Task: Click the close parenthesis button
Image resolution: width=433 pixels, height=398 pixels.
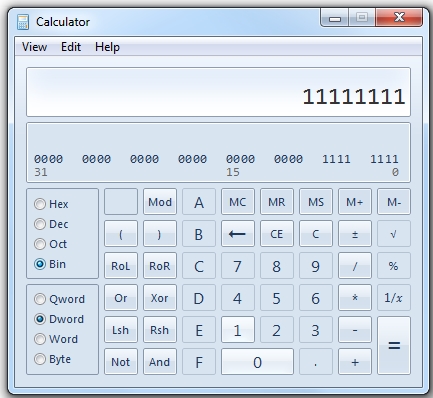Action: coord(160,234)
